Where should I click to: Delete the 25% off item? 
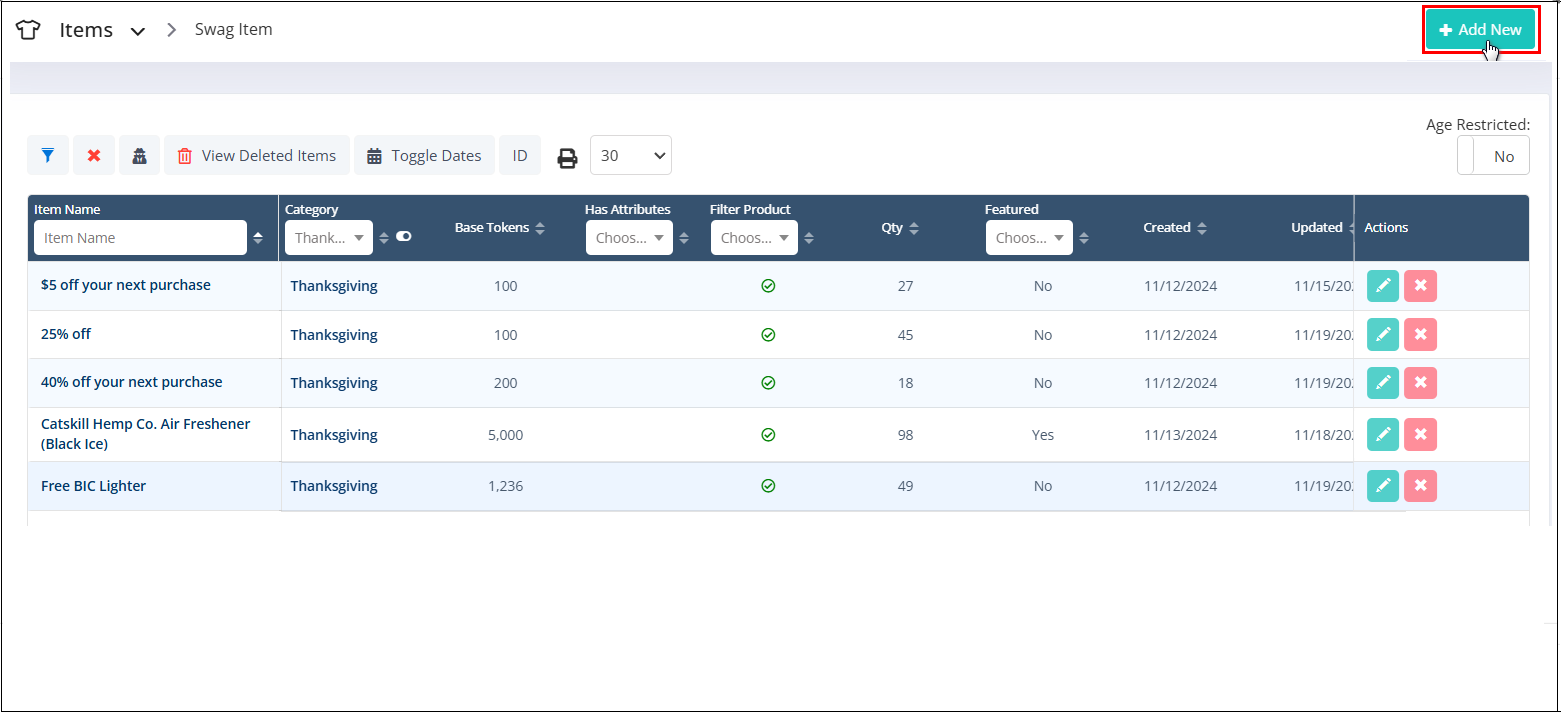pos(1420,335)
